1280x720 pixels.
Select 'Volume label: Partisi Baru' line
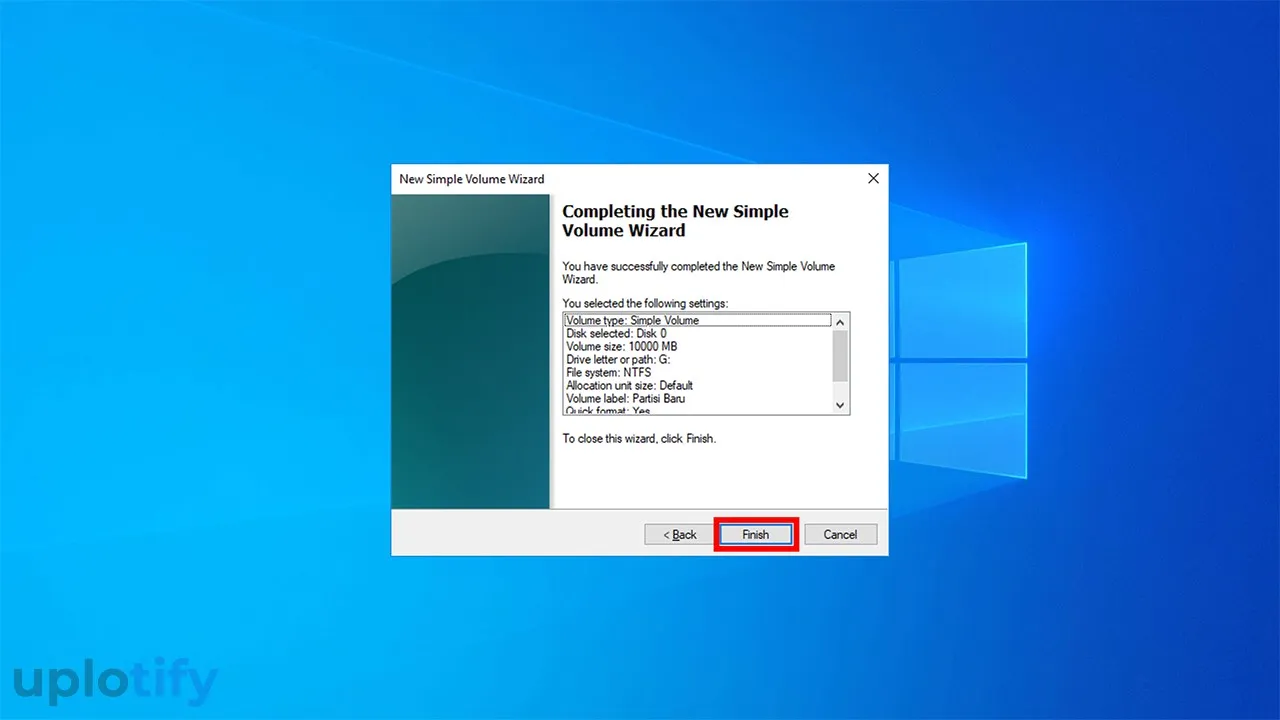click(x=697, y=398)
